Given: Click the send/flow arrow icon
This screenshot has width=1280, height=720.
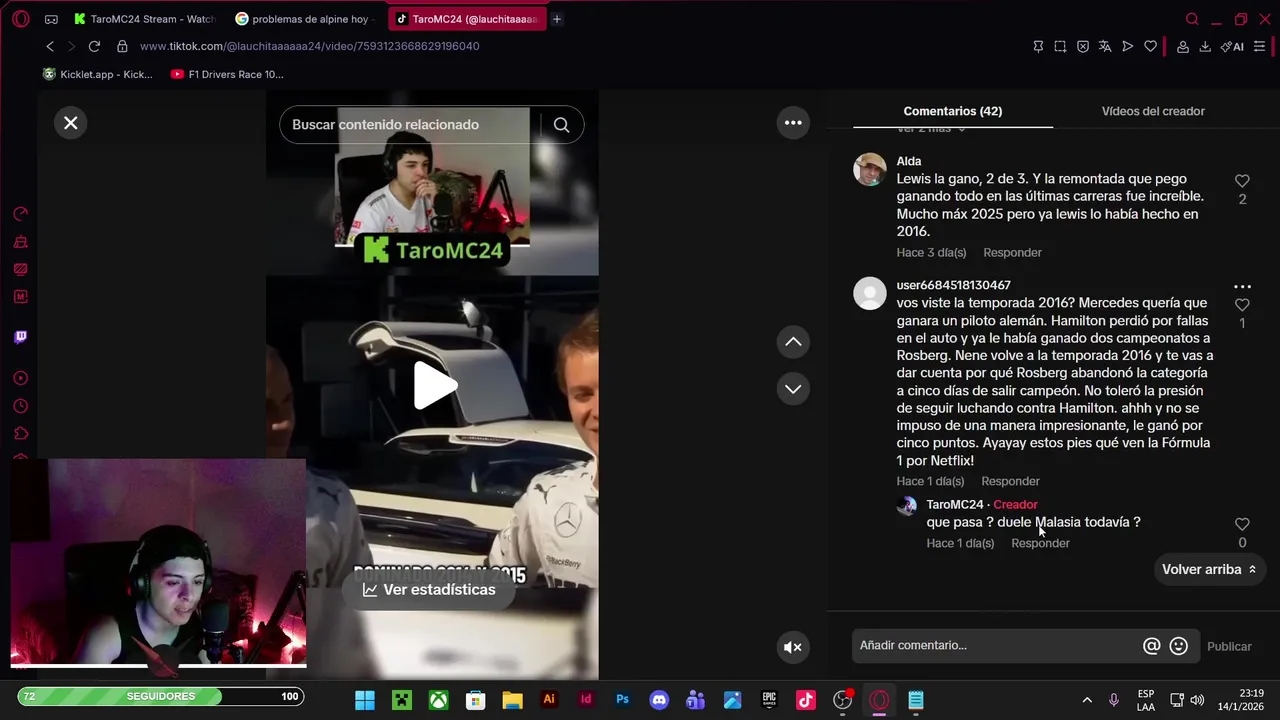Looking at the screenshot, I should (1128, 46).
